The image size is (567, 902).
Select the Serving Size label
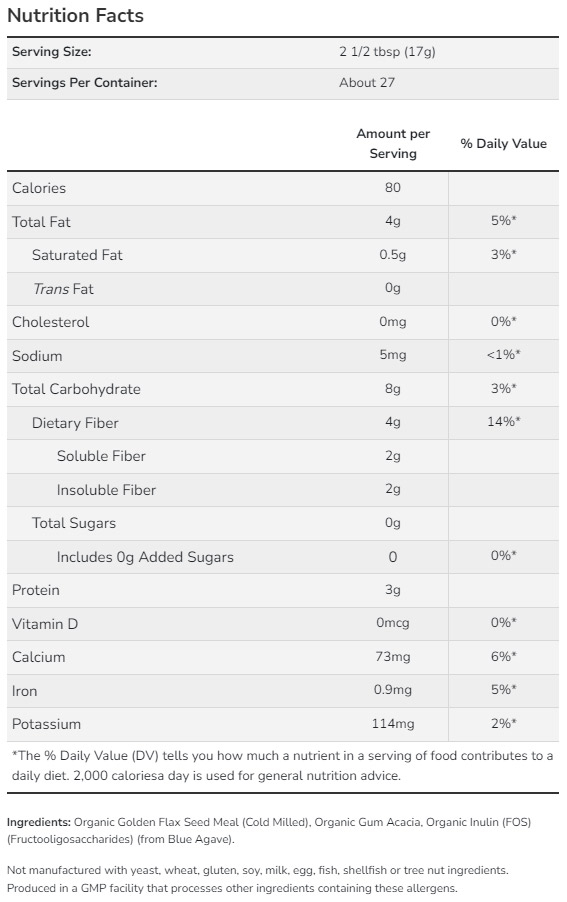tap(52, 52)
